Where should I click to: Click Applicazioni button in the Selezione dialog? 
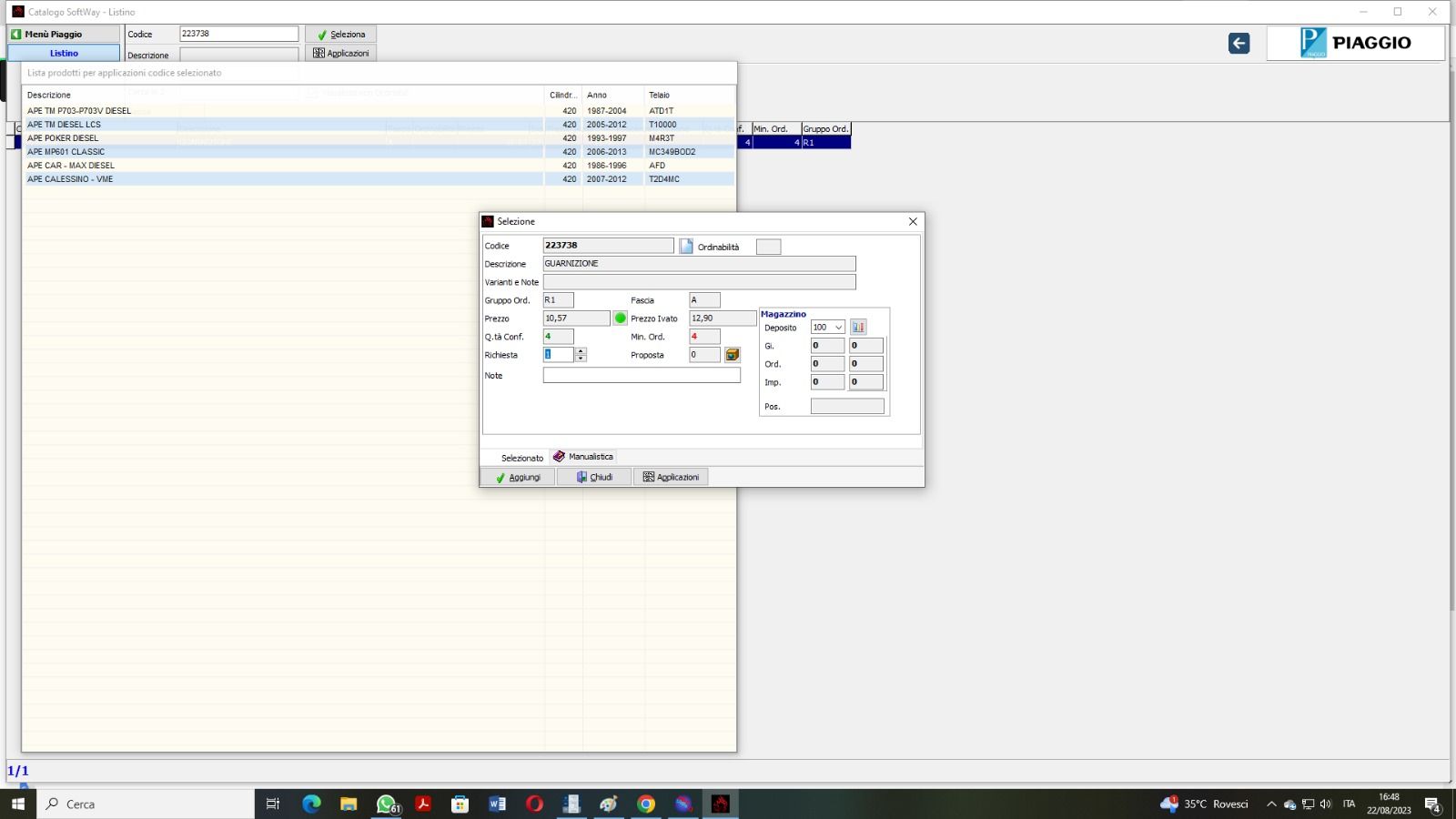tap(672, 477)
